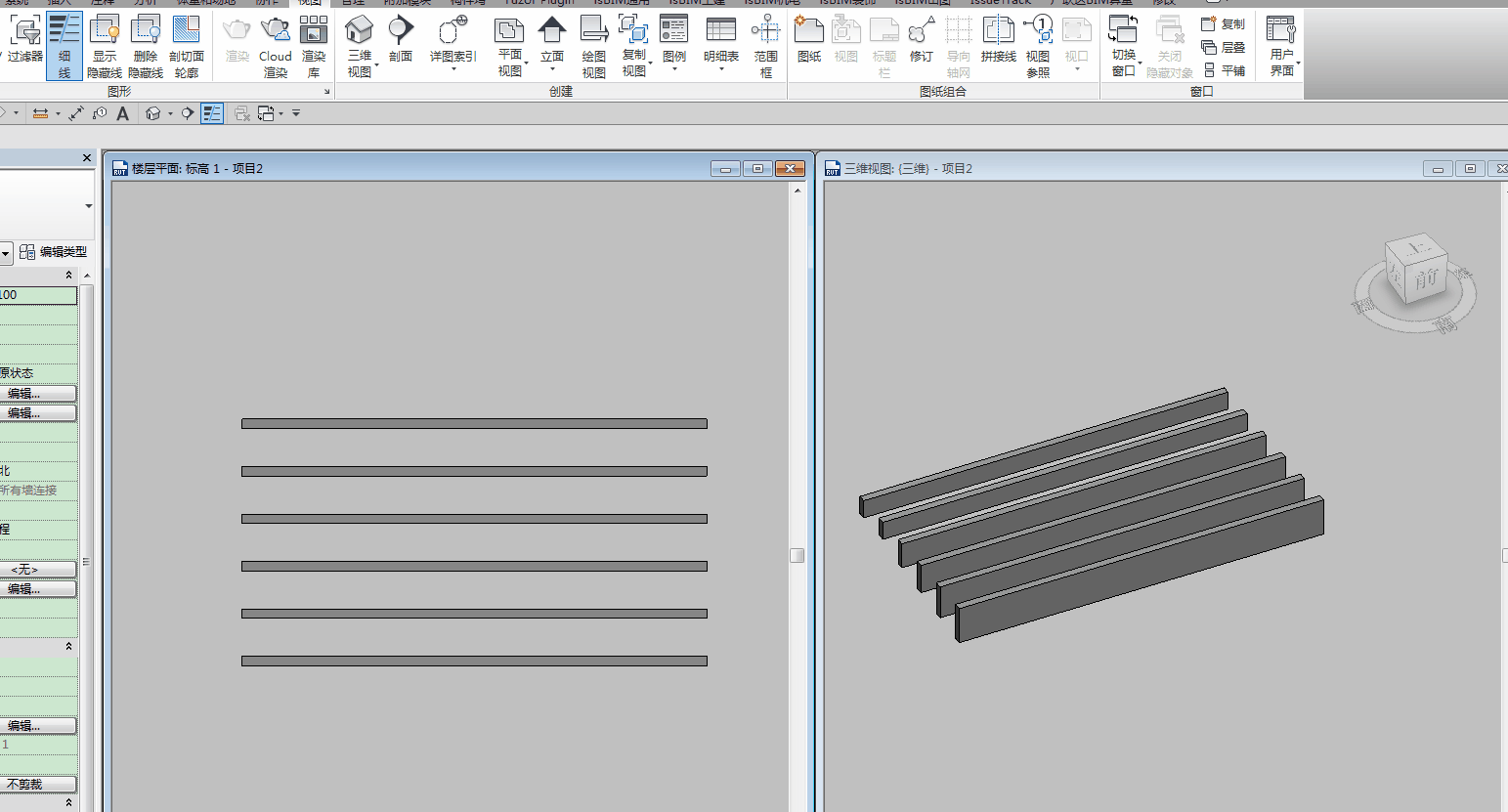Click the 层叠 cascade windows button
This screenshot has height=812, width=1508.
tap(1224, 47)
